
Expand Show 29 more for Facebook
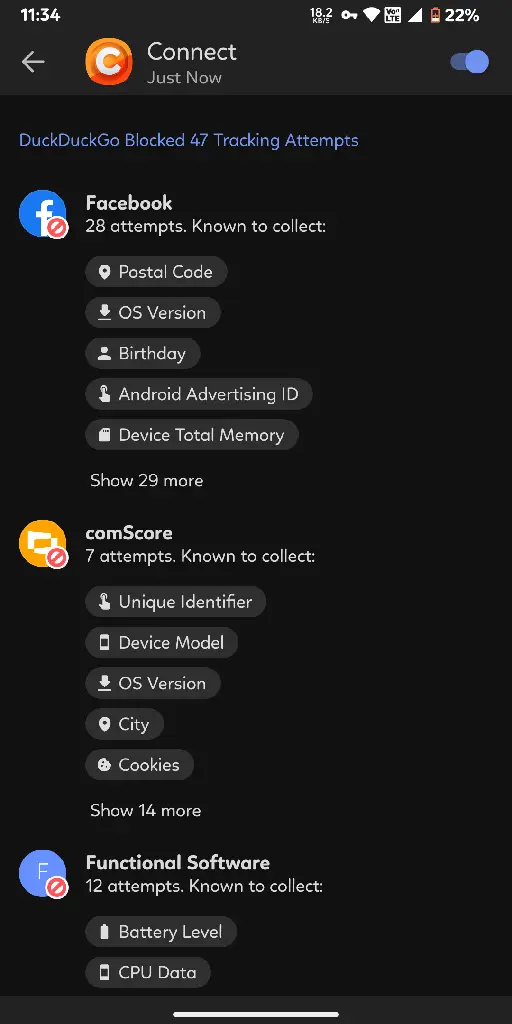146,481
